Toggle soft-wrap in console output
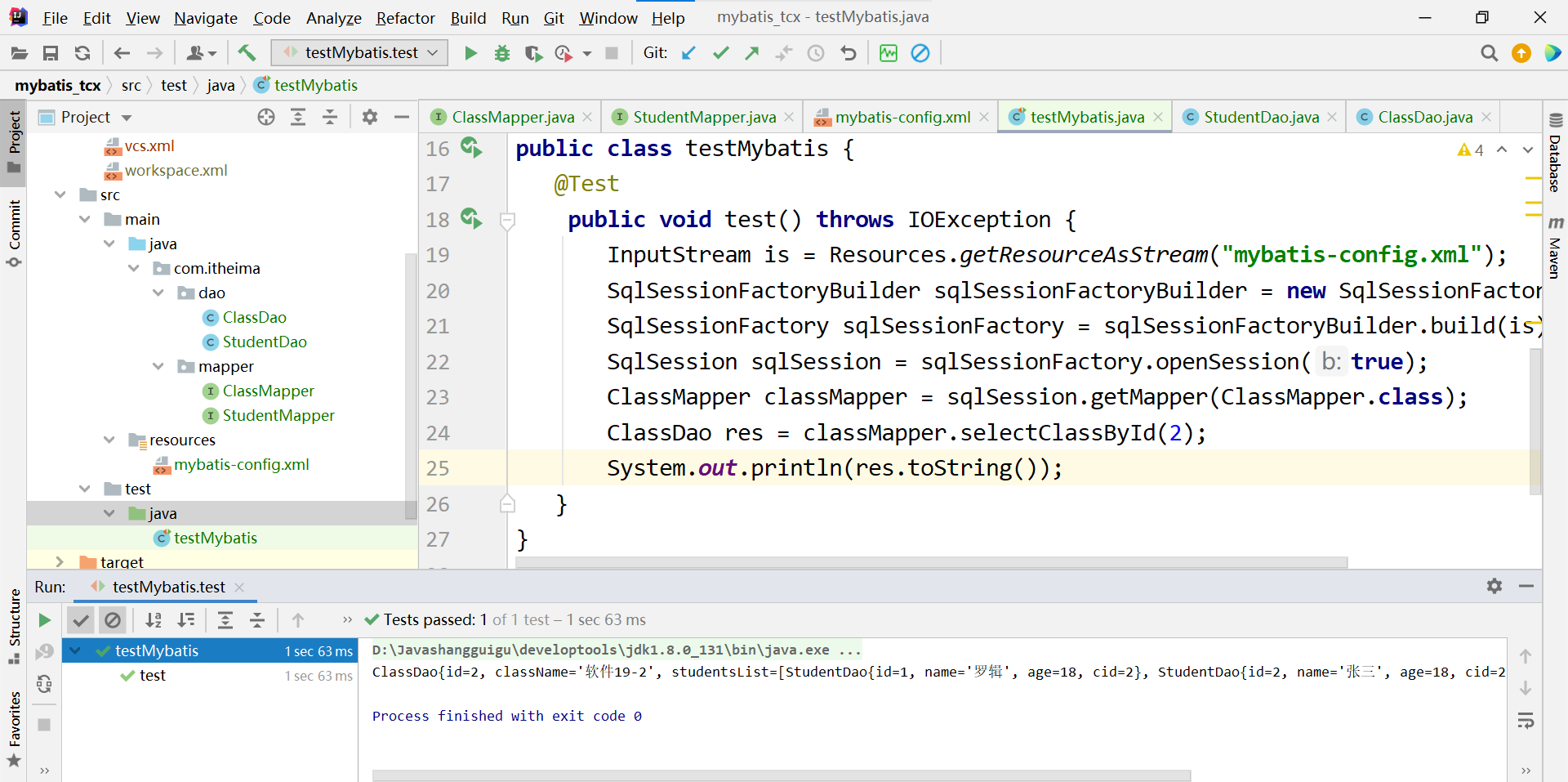The image size is (1568, 782). click(x=1526, y=721)
